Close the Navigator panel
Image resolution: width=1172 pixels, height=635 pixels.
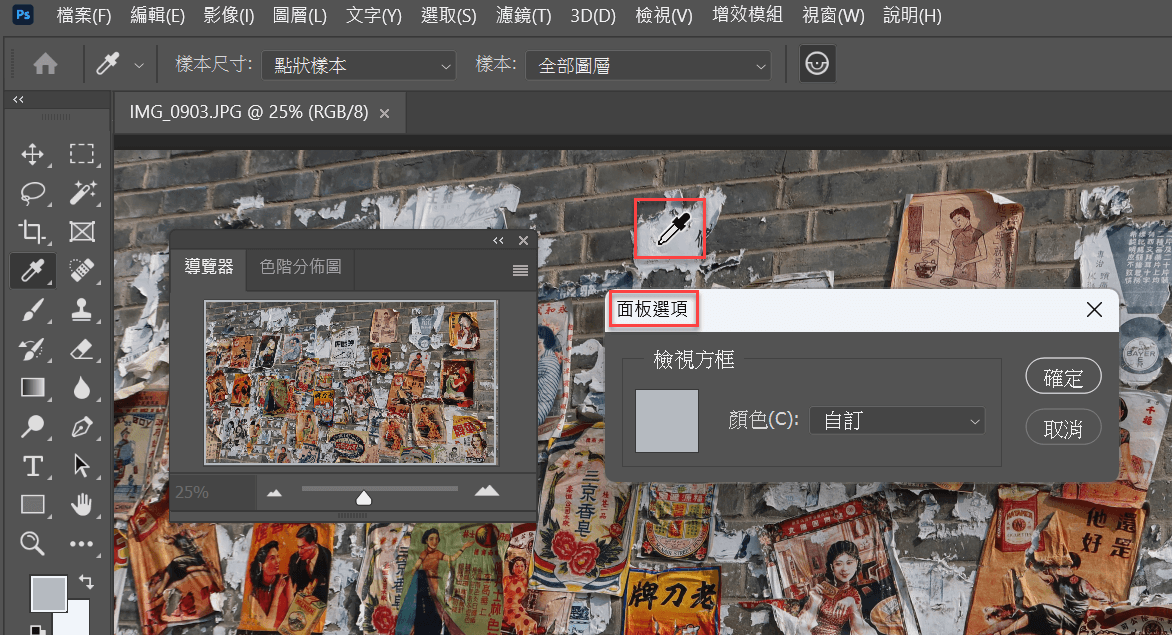pyautogui.click(x=523, y=241)
